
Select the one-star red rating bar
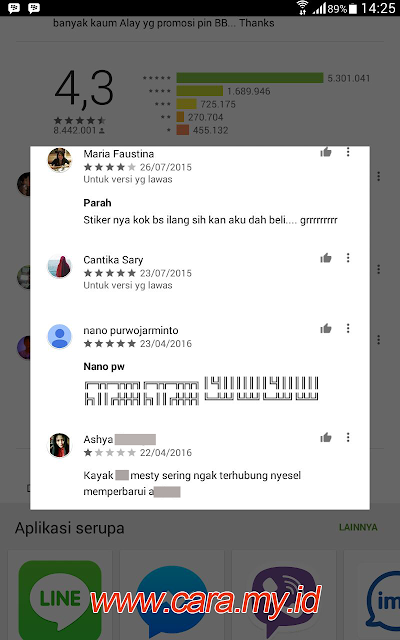pos(182,130)
